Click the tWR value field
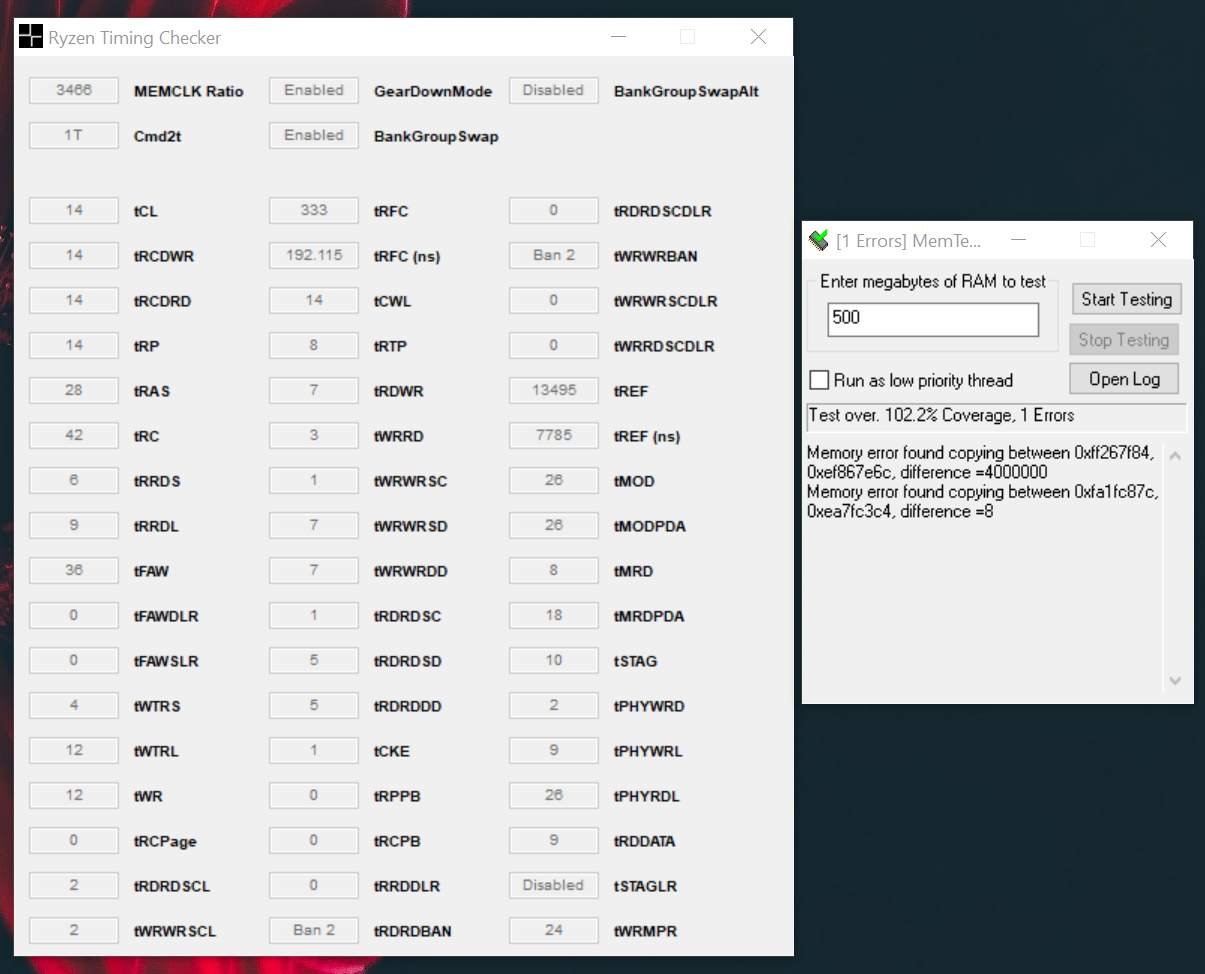The width and height of the screenshot is (1205, 974). pyautogui.click(x=74, y=795)
